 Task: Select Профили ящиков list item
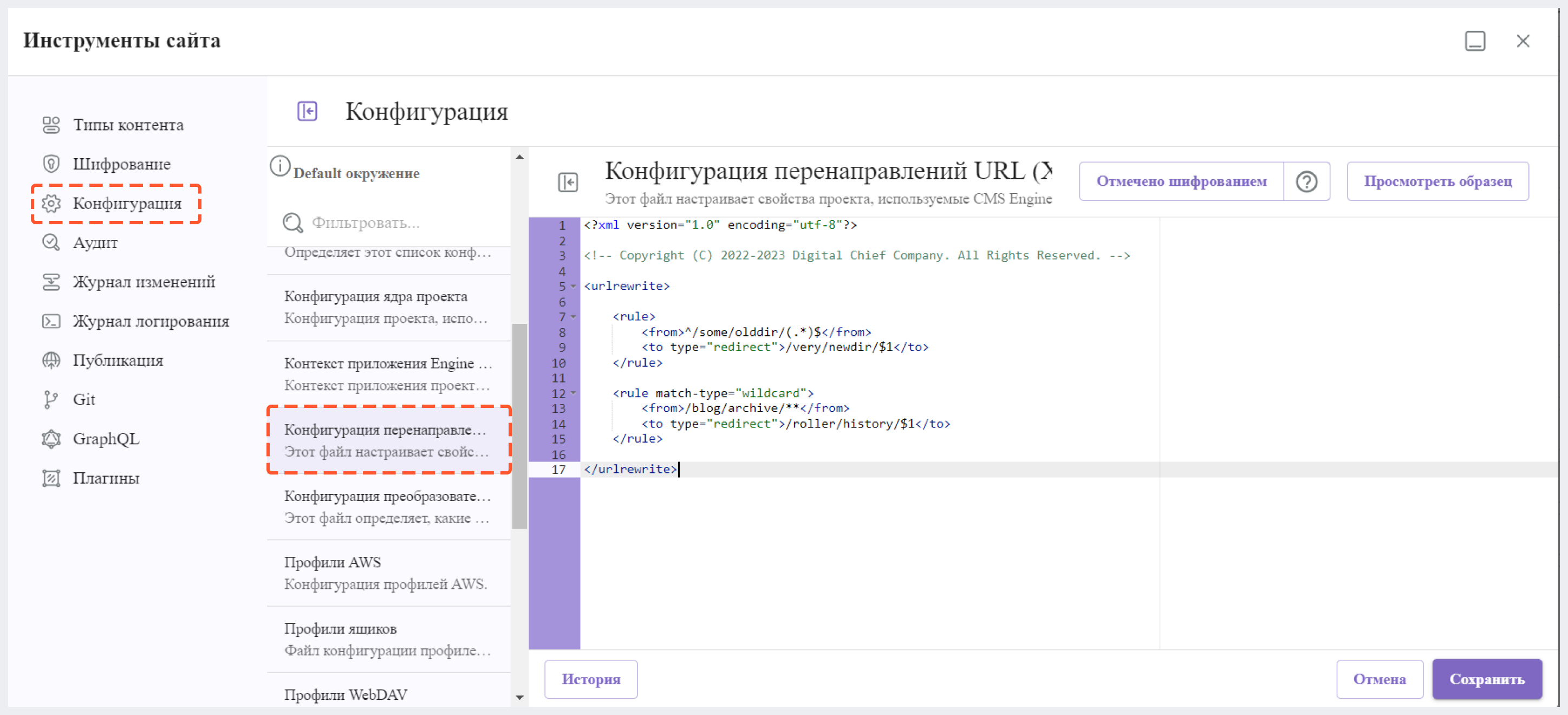(x=389, y=639)
